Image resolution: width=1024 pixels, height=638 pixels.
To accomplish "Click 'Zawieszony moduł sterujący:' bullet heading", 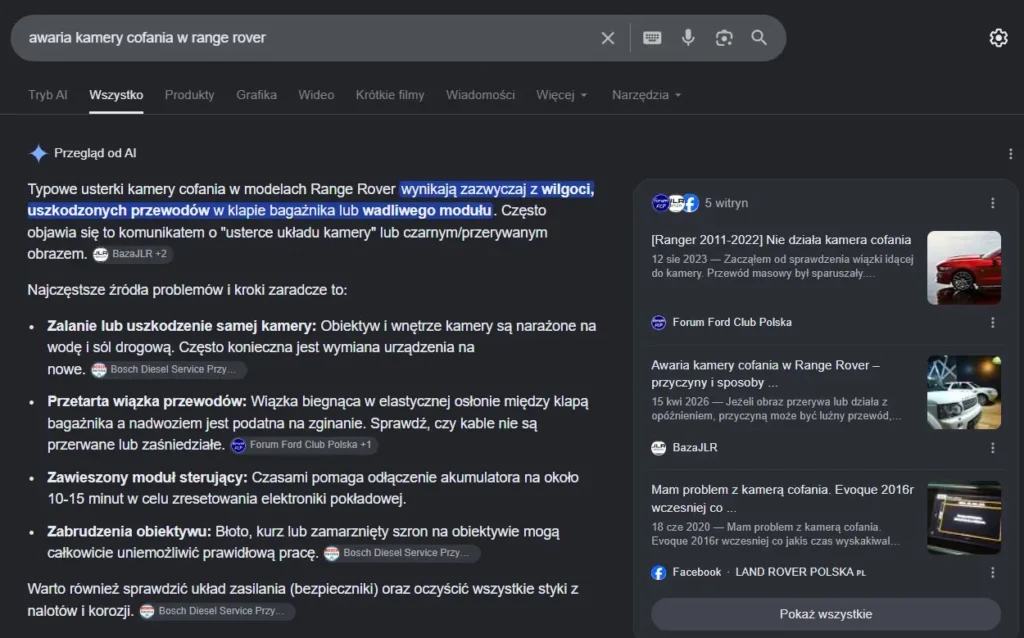I will point(148,478).
